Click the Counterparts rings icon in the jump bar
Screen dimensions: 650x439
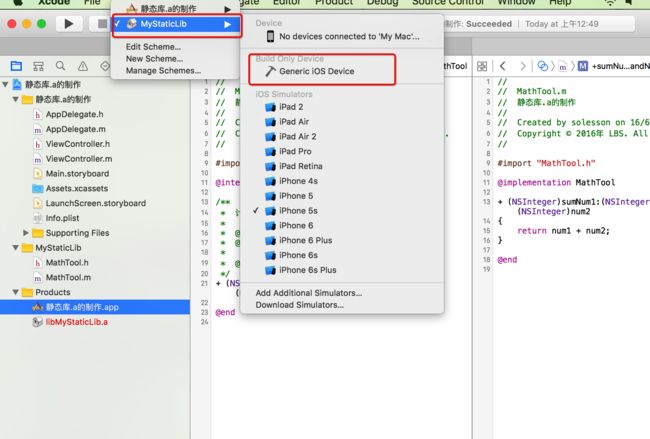coord(542,66)
